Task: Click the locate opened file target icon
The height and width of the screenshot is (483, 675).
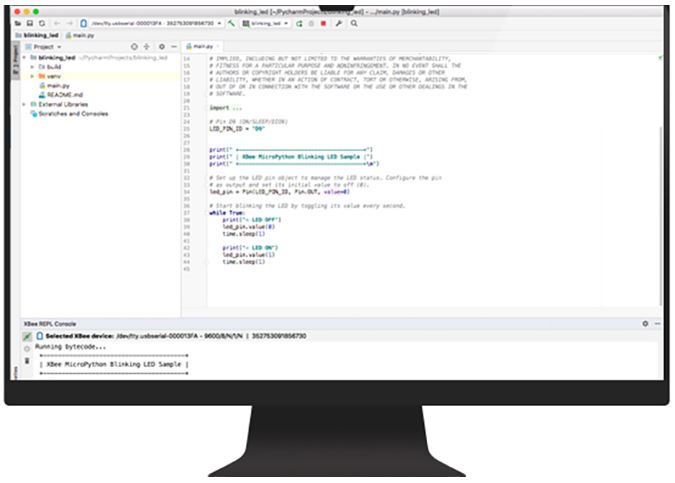Action: [134, 46]
